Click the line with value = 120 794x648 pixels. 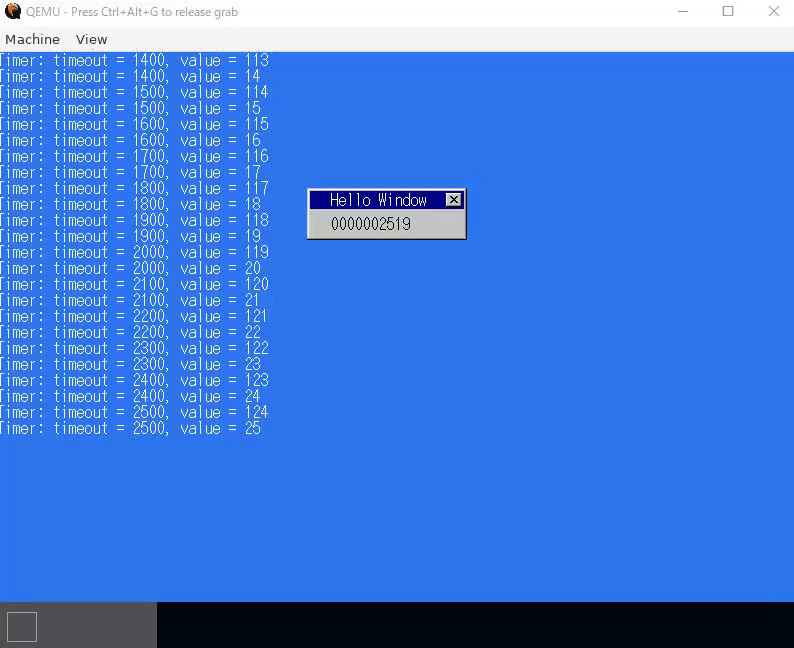[x=134, y=285]
